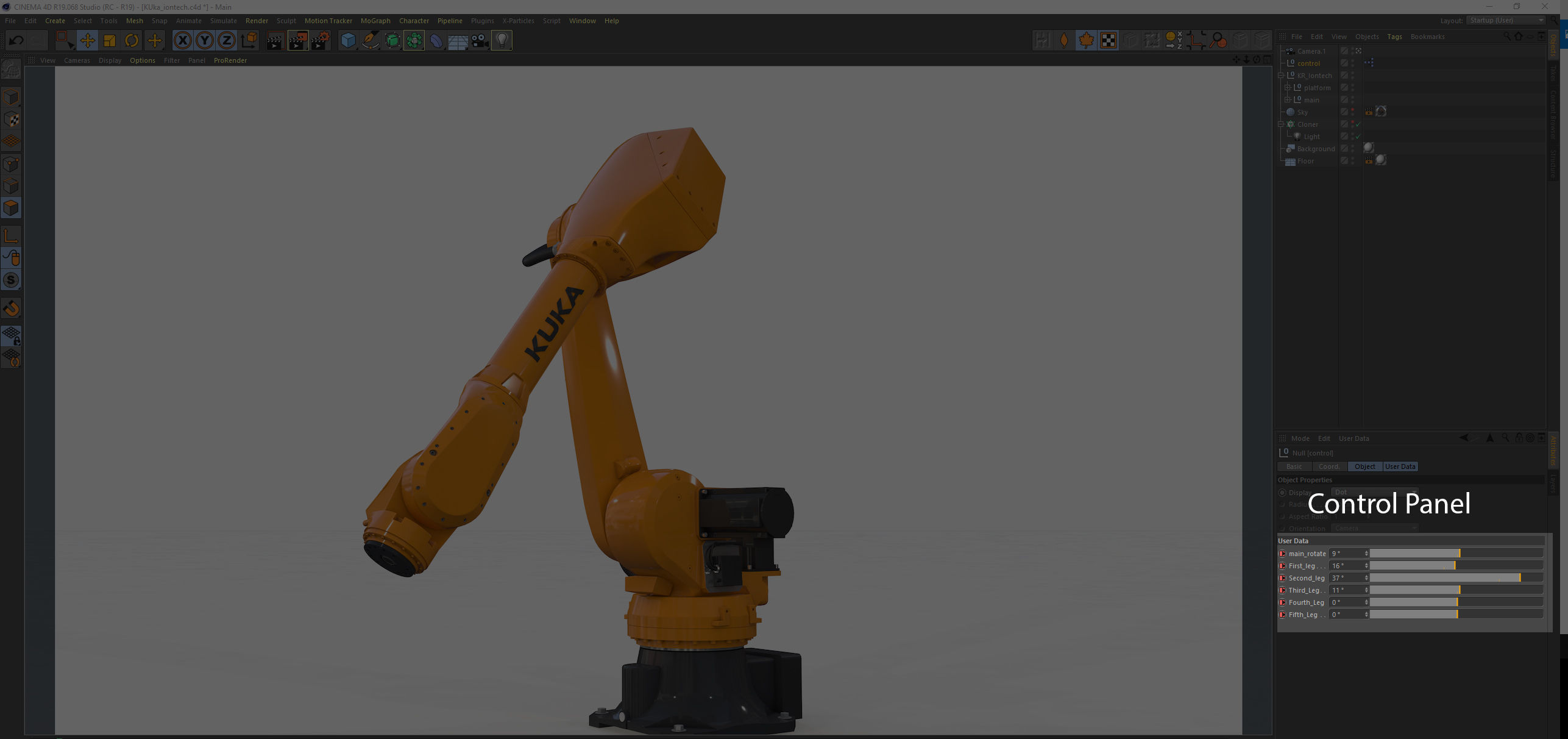Open viewport Cameras menu
1568x739 pixels.
point(77,60)
